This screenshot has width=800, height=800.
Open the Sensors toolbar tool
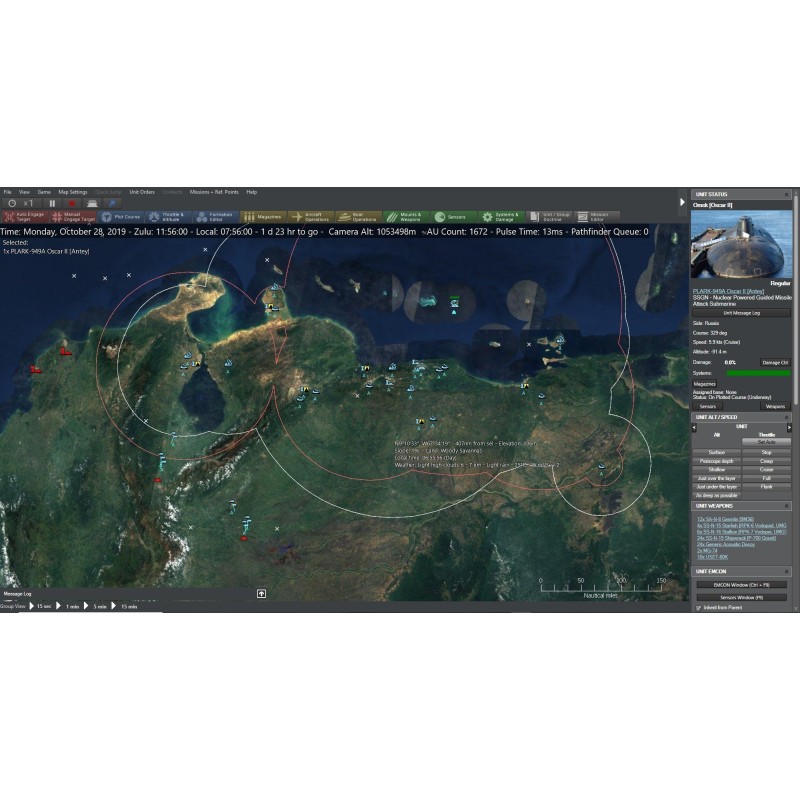pos(451,216)
